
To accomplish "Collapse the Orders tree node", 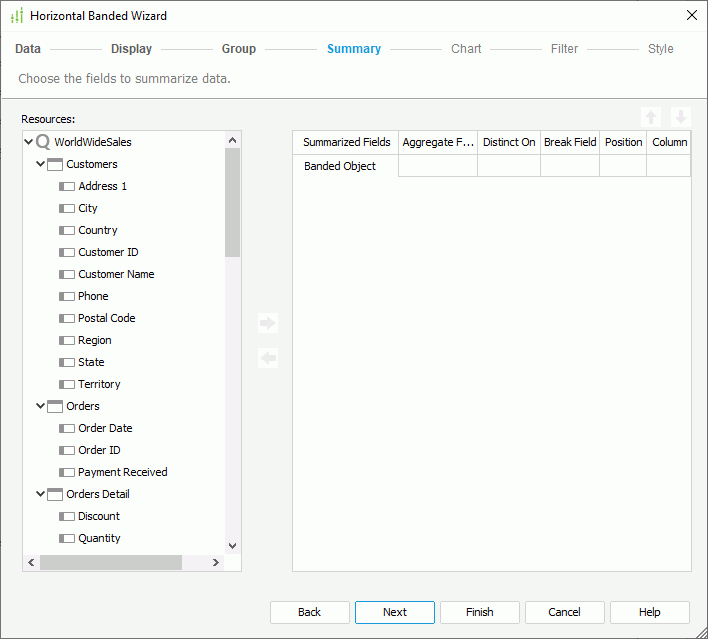I will 41,406.
